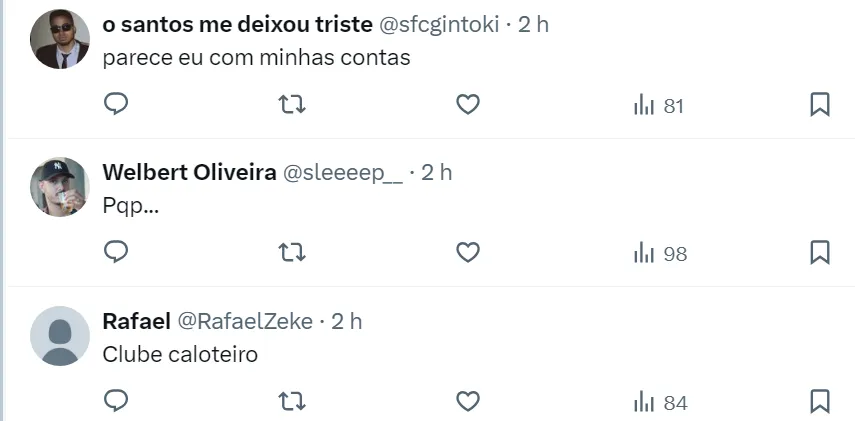Open the Welbert Oliveira display name link
The image size is (855, 421).
tap(189, 172)
